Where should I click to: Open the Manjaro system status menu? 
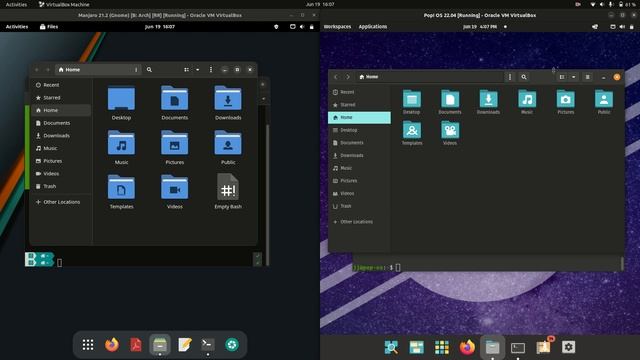[302, 27]
